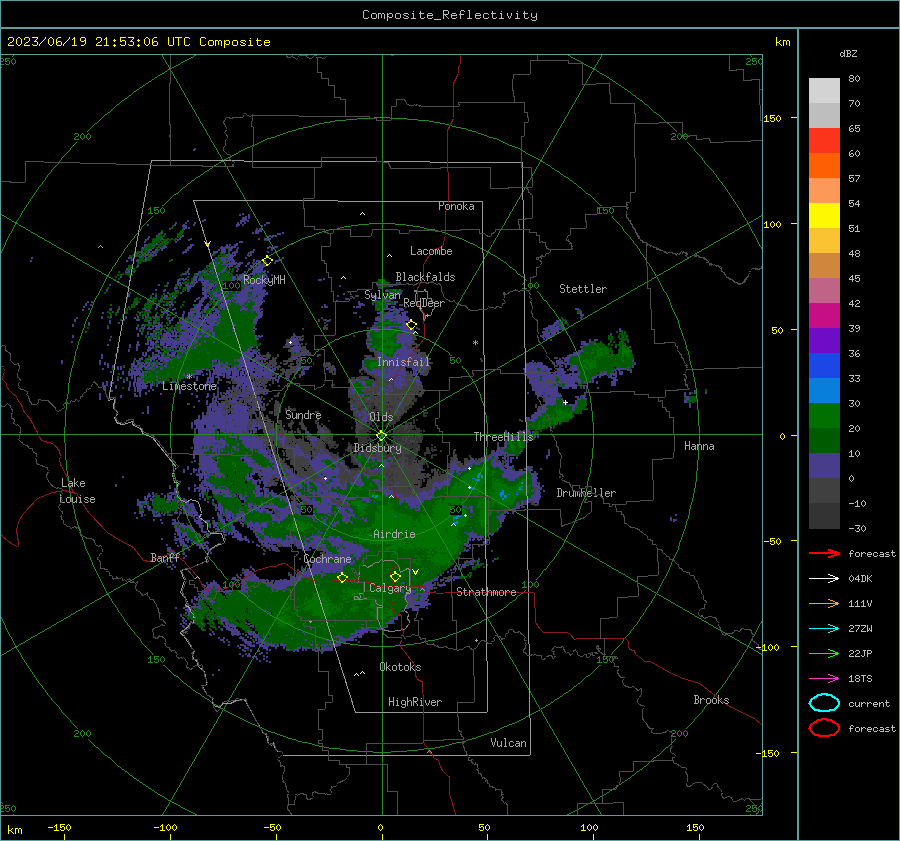Click the Stettler label on the map
The image size is (900, 841).
(x=583, y=289)
